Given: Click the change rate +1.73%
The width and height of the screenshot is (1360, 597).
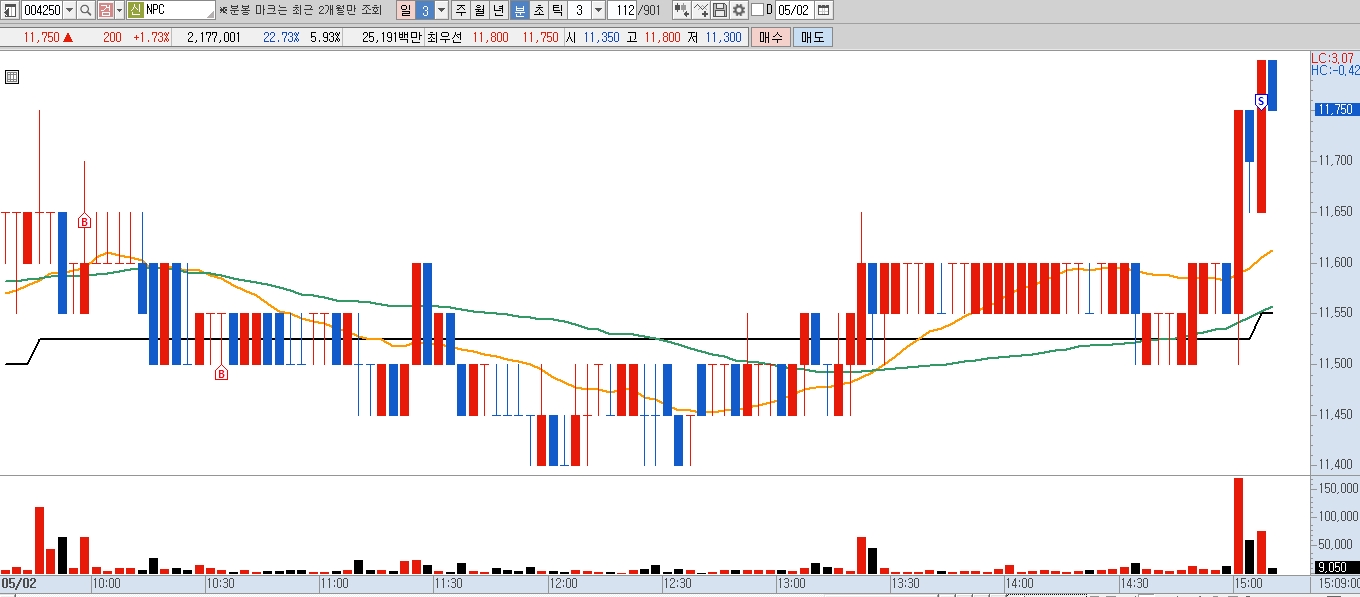Looking at the screenshot, I should point(151,37).
